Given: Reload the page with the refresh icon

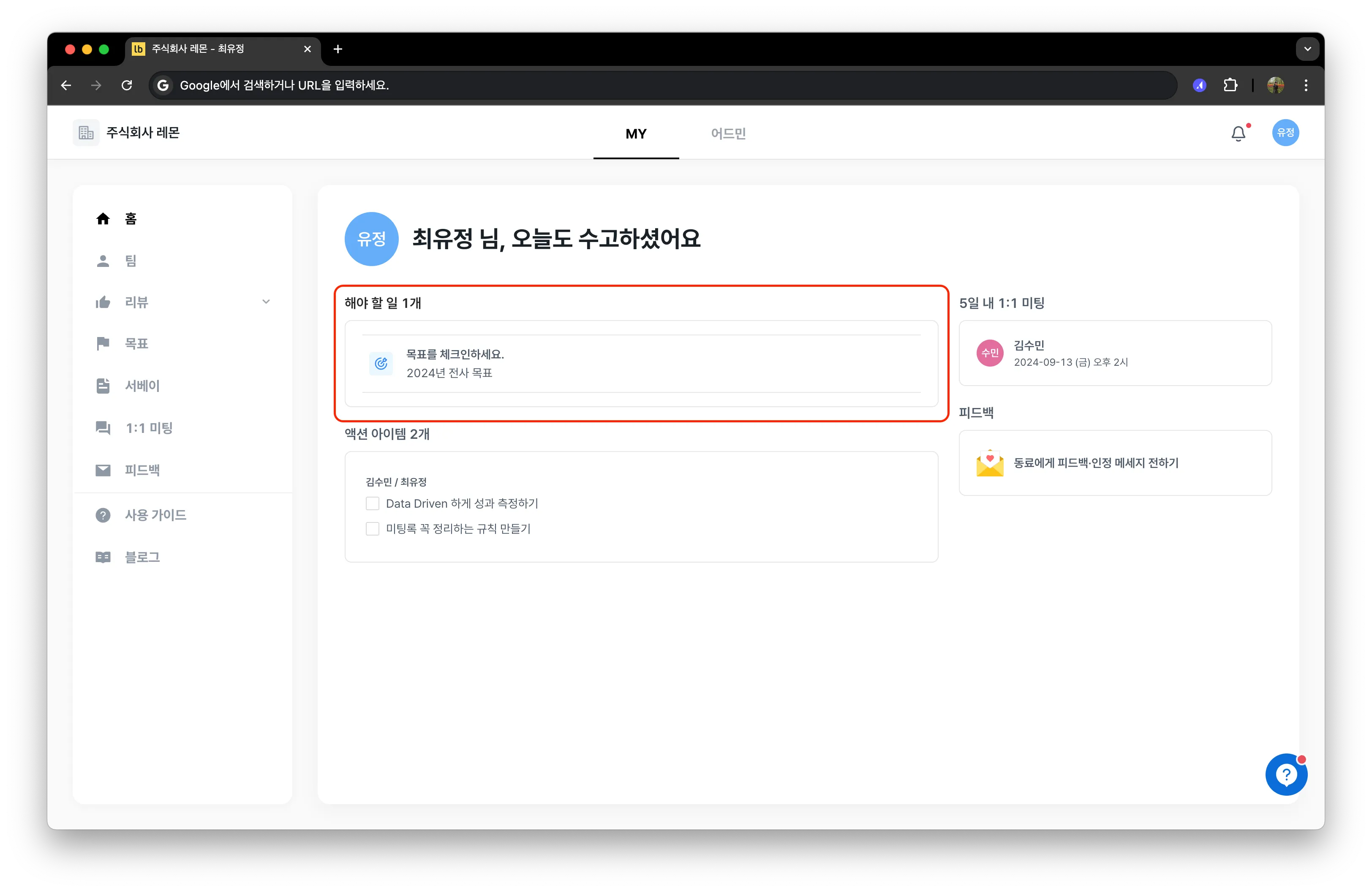Looking at the screenshot, I should tap(127, 85).
